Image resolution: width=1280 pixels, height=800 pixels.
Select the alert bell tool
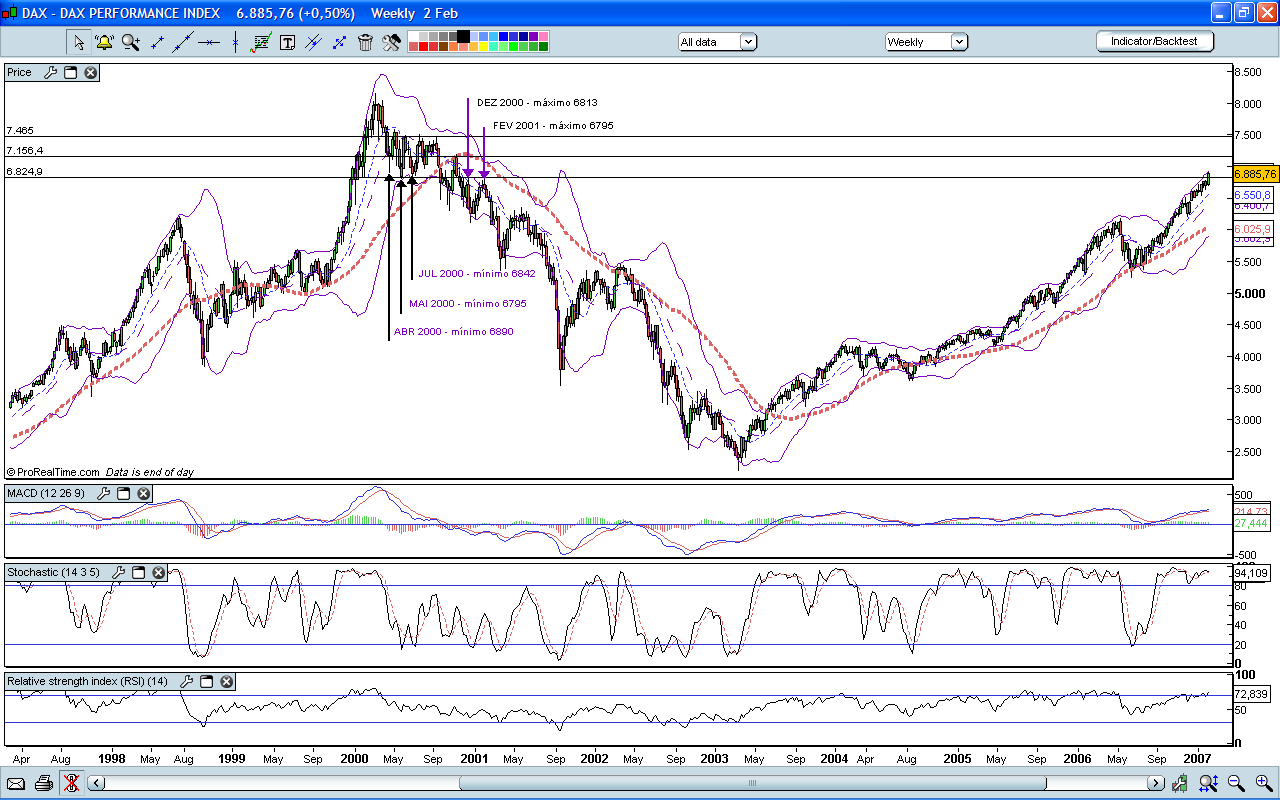(105, 42)
